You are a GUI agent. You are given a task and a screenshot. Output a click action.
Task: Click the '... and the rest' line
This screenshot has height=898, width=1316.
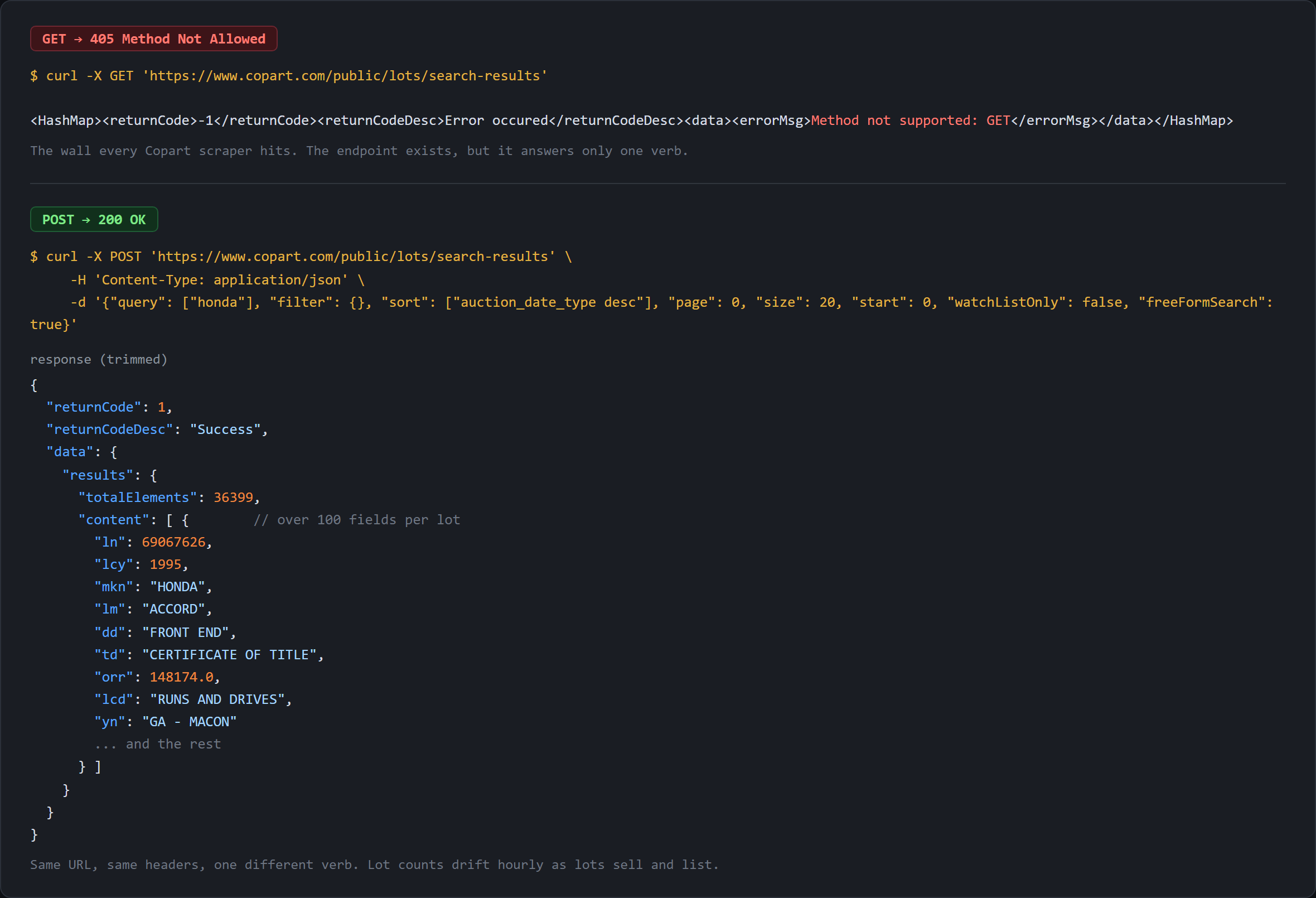point(157,744)
